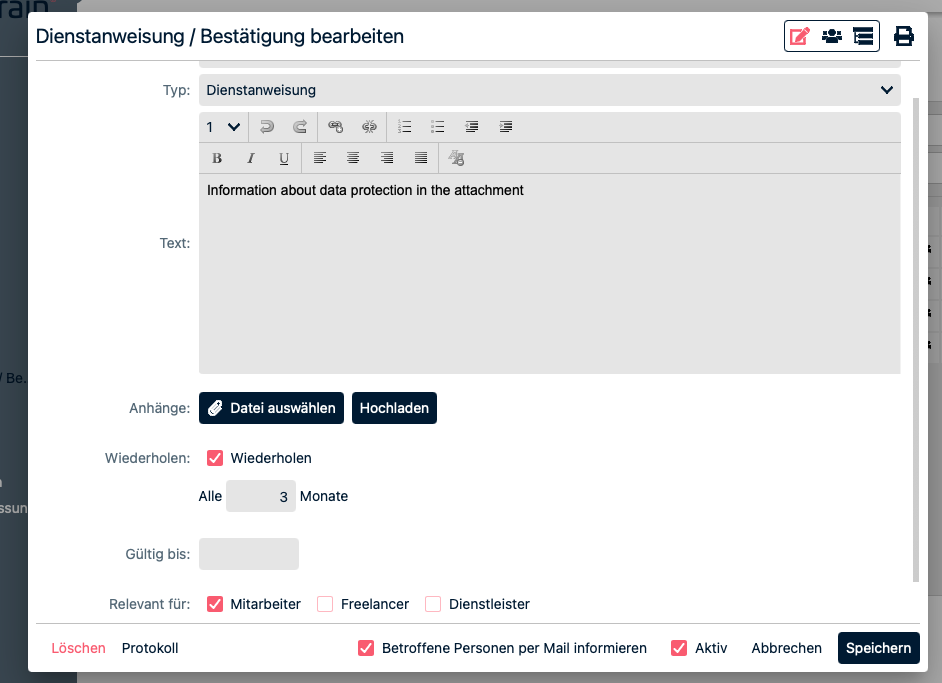Expand the font size dropdown in editor
This screenshot has width=942, height=683.
coord(223,127)
